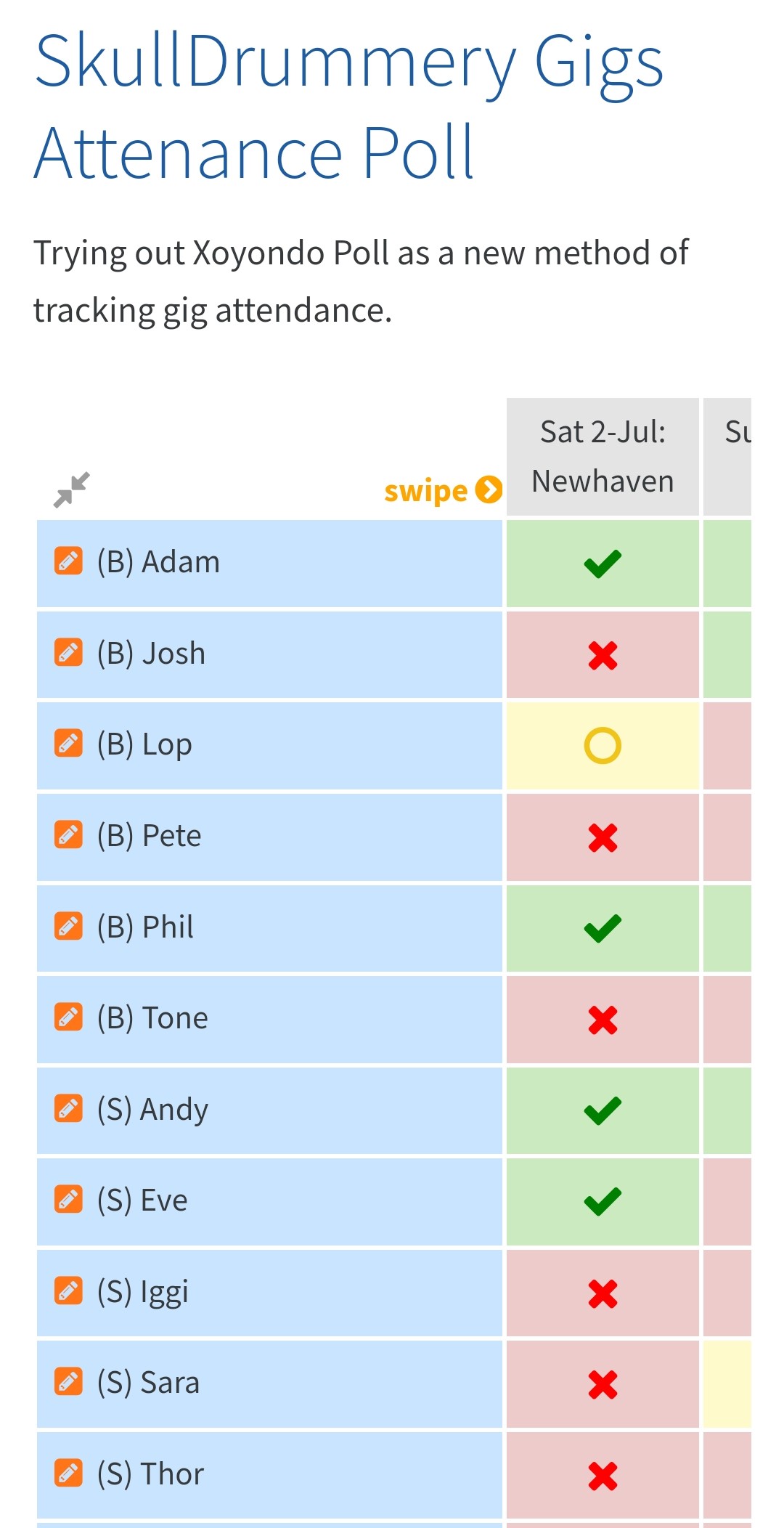The width and height of the screenshot is (784, 1528).
Task: Select the Sat 2-Jul Newhaven column header
Action: [603, 457]
